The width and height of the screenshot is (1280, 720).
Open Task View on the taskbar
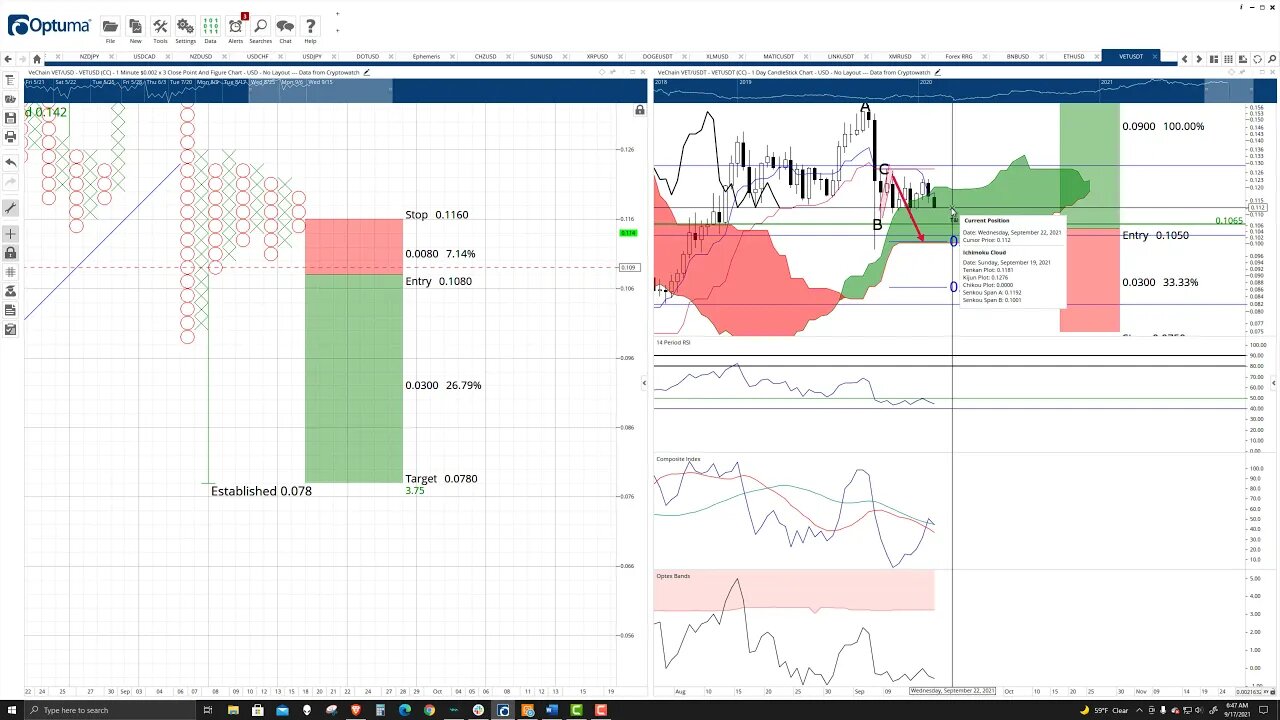(x=208, y=710)
